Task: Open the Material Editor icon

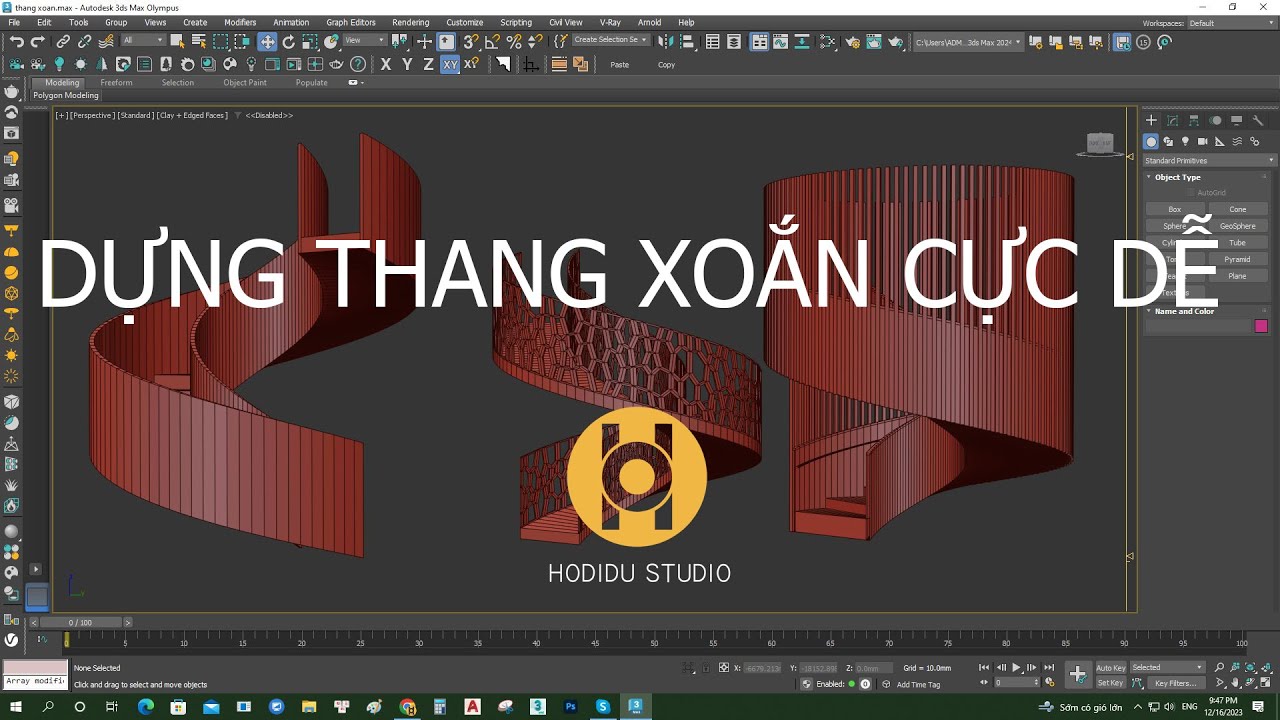Action: (828, 41)
